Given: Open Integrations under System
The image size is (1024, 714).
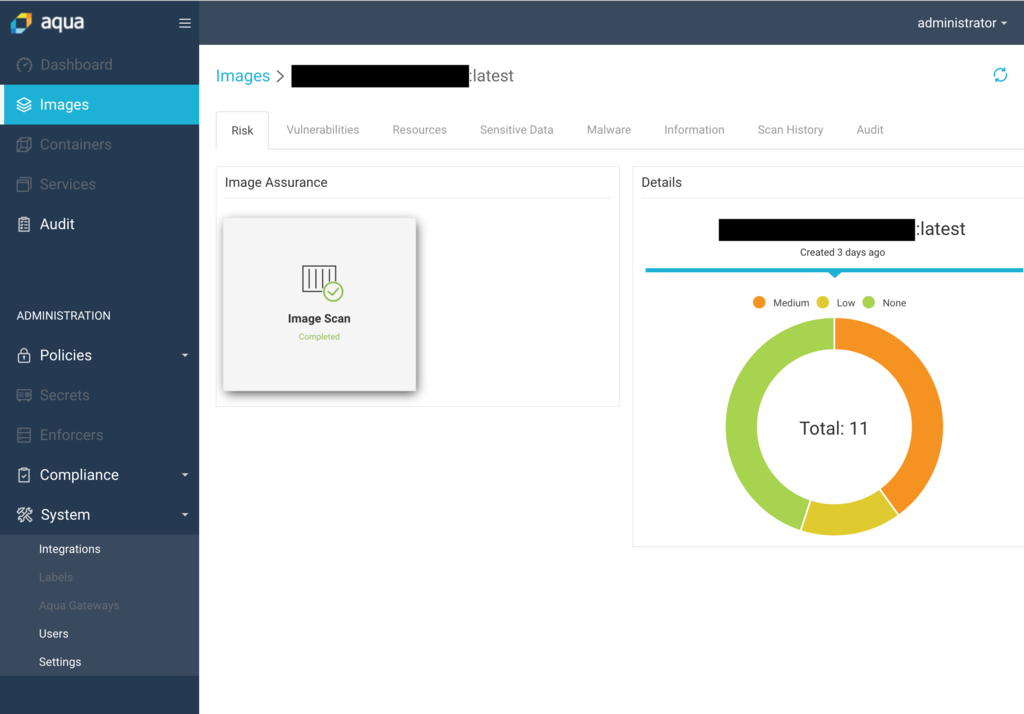Looking at the screenshot, I should 69,549.
